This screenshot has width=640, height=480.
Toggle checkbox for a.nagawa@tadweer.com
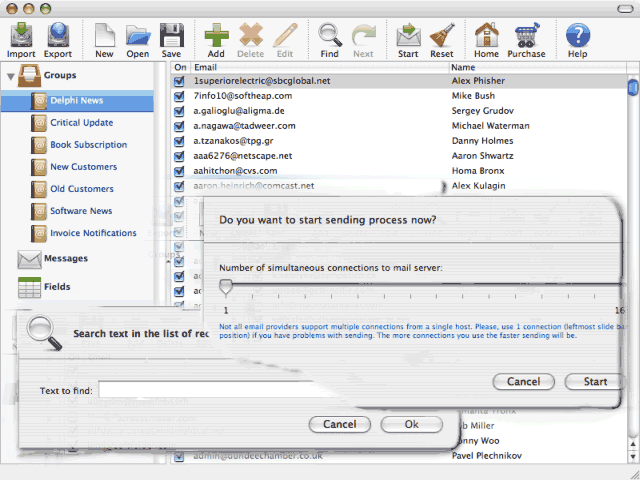[x=180, y=126]
